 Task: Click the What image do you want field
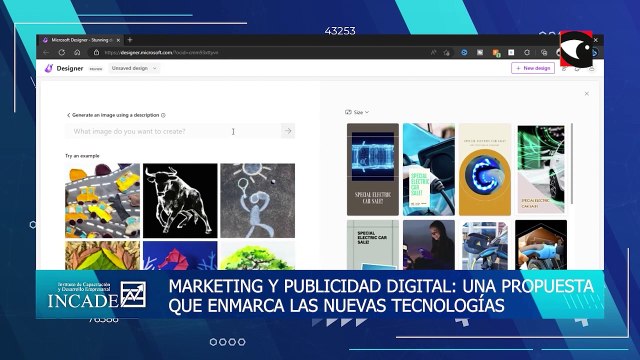172,131
